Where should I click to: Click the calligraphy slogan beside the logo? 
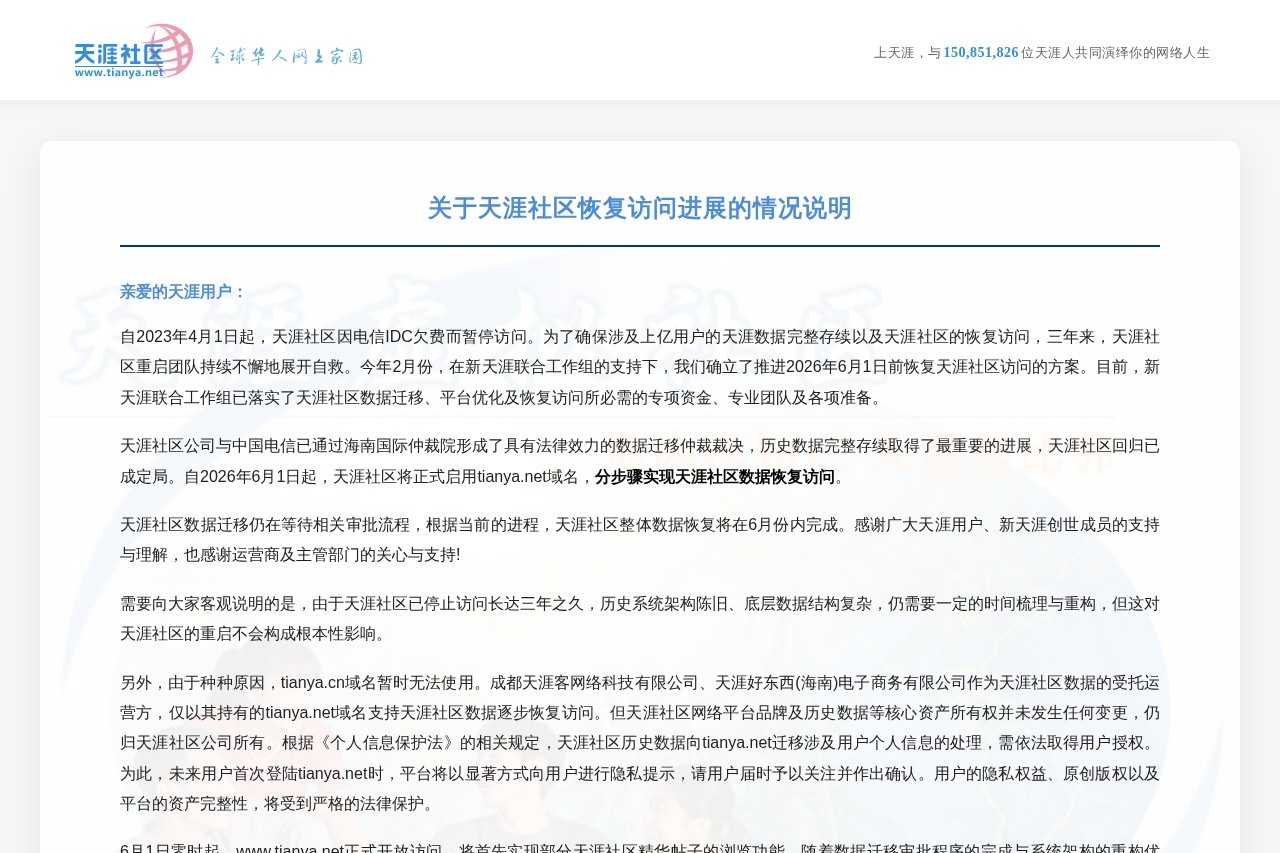(286, 56)
